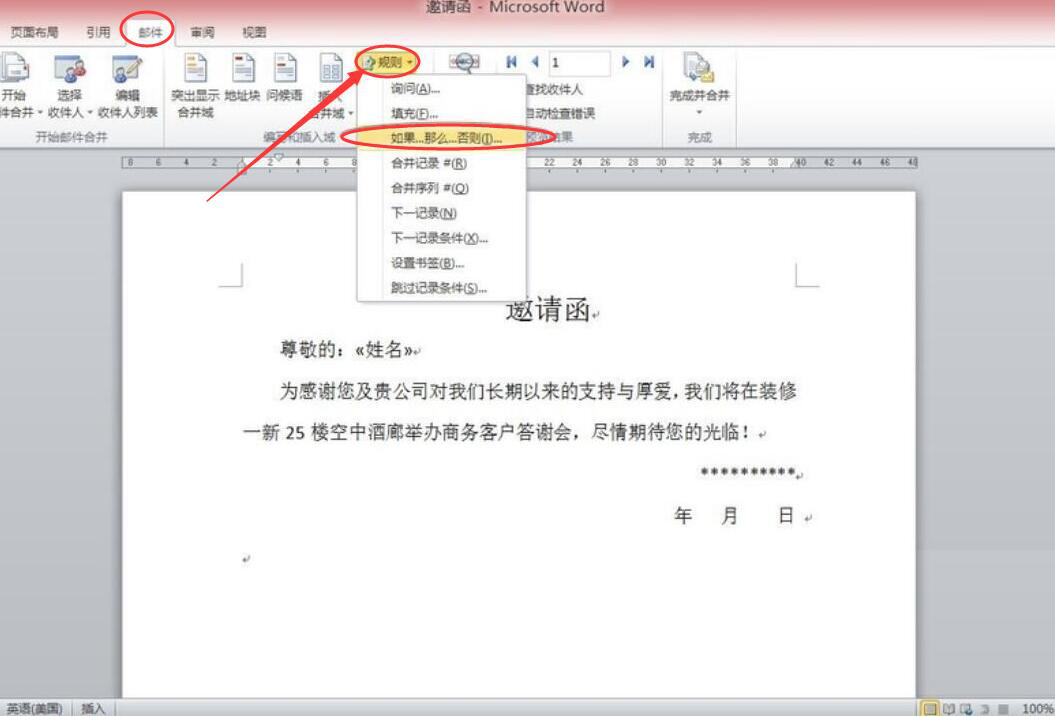Click the «姓名» merge field in document
Image resolution: width=1055 pixels, height=716 pixels.
point(384,349)
